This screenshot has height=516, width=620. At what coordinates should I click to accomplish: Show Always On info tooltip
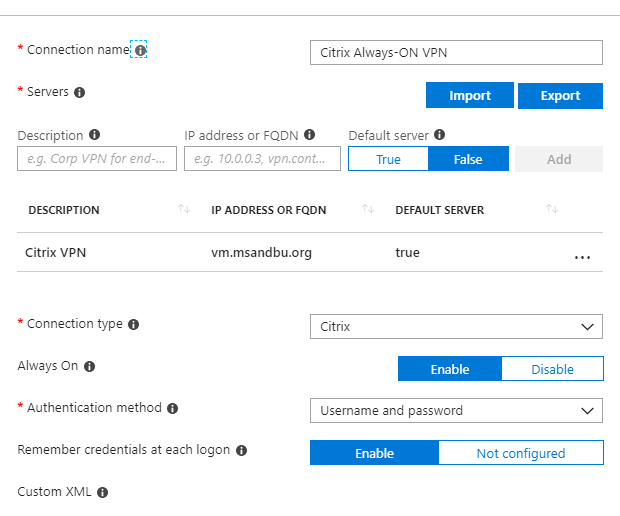coord(90,367)
